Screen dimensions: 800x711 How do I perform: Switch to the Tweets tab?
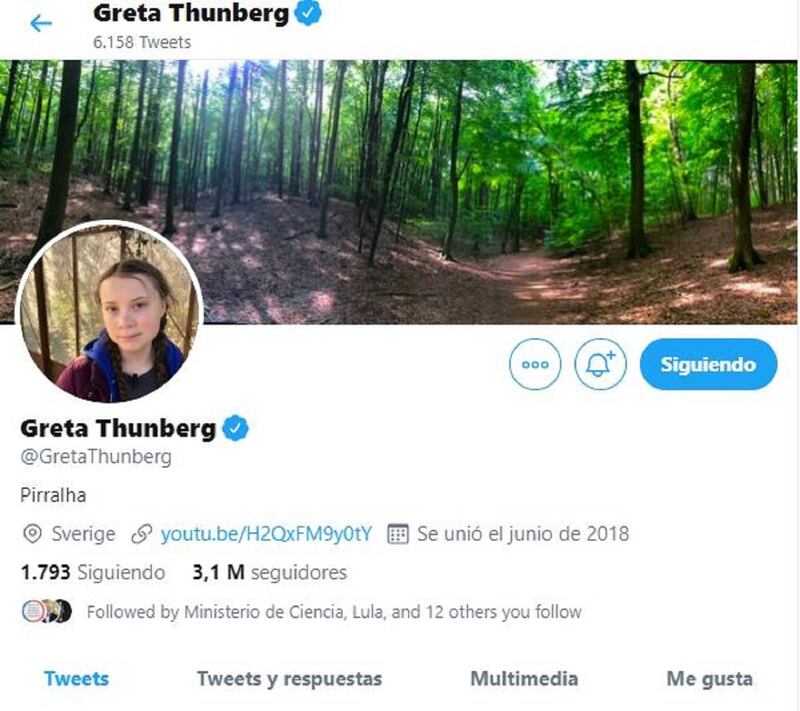coord(77,679)
